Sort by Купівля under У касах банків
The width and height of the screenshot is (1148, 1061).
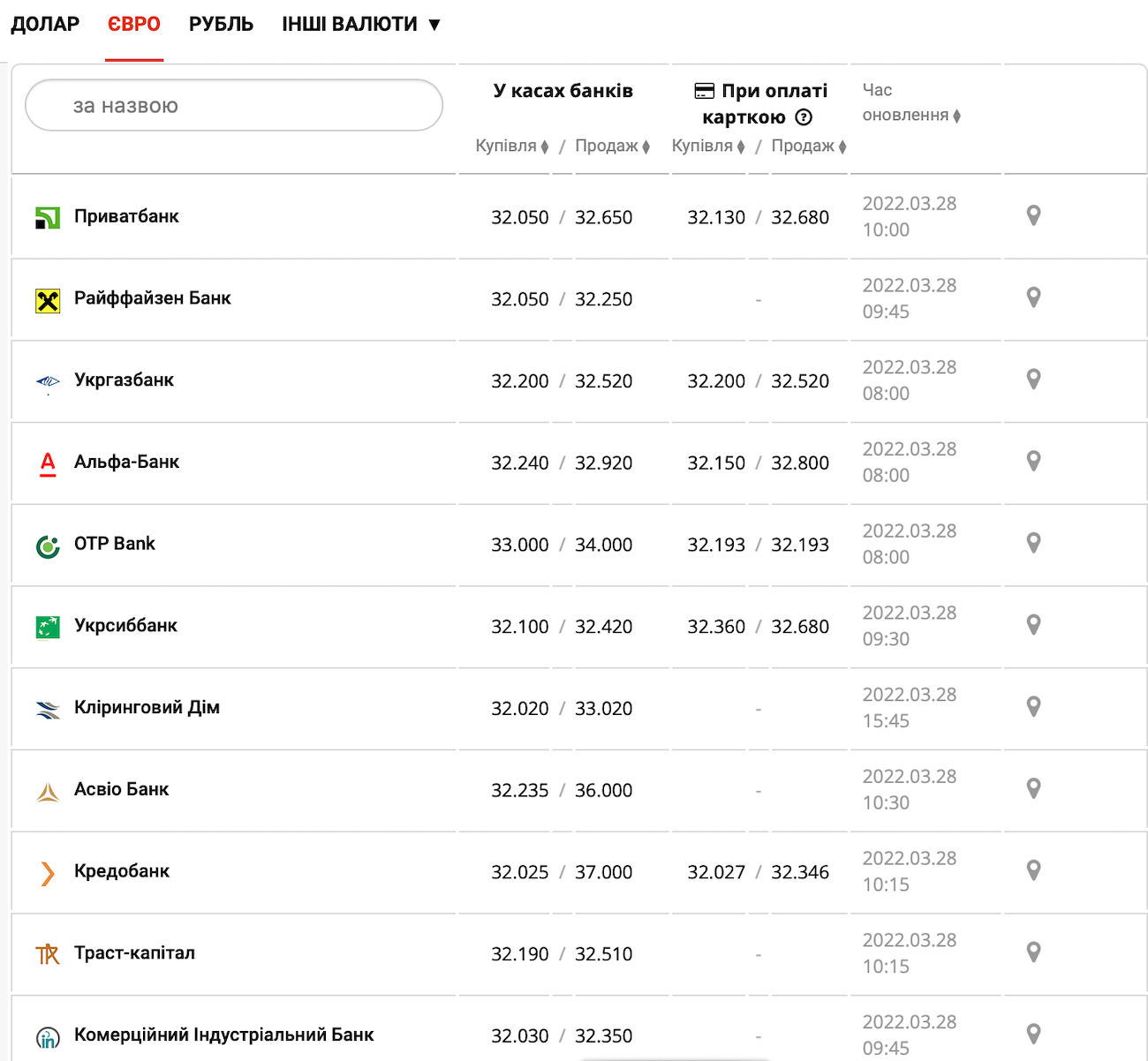[x=511, y=147]
